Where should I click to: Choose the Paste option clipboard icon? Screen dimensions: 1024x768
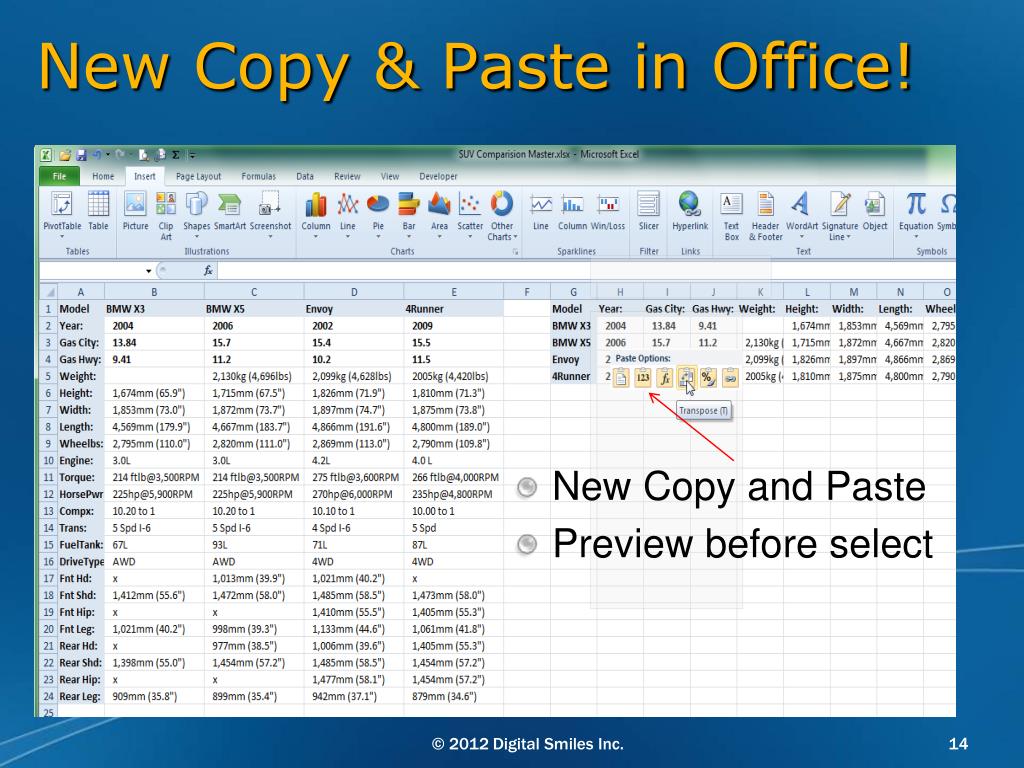click(x=621, y=377)
